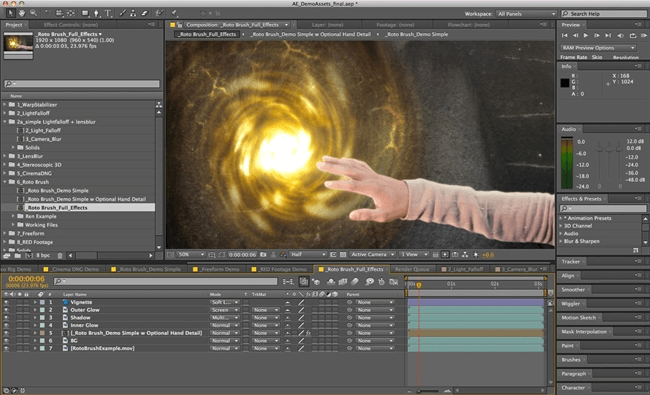
Task: Click the Show Channel icon in viewer
Action: click(x=283, y=254)
